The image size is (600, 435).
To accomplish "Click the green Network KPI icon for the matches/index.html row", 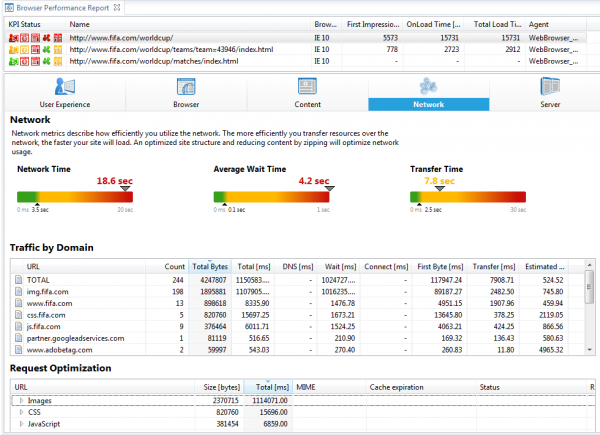I will 47,61.
